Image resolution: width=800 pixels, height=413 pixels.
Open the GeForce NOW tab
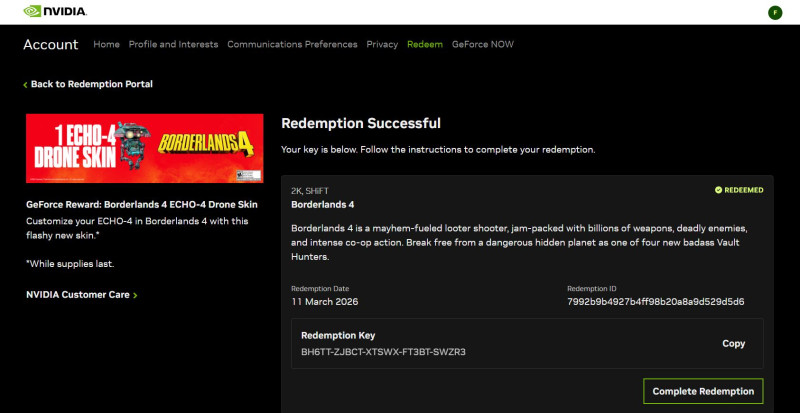[483, 44]
